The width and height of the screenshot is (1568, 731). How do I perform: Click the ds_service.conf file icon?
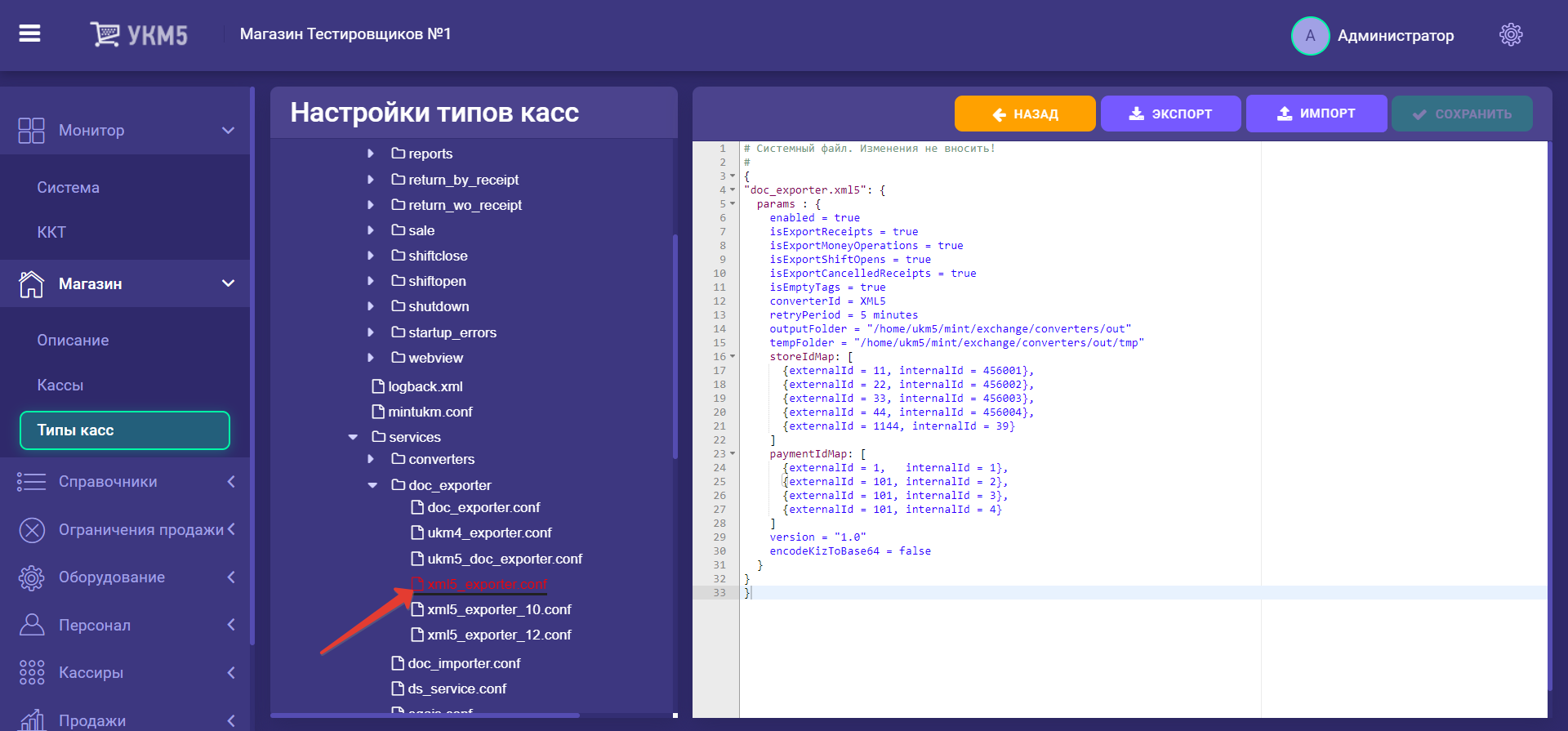pos(398,688)
